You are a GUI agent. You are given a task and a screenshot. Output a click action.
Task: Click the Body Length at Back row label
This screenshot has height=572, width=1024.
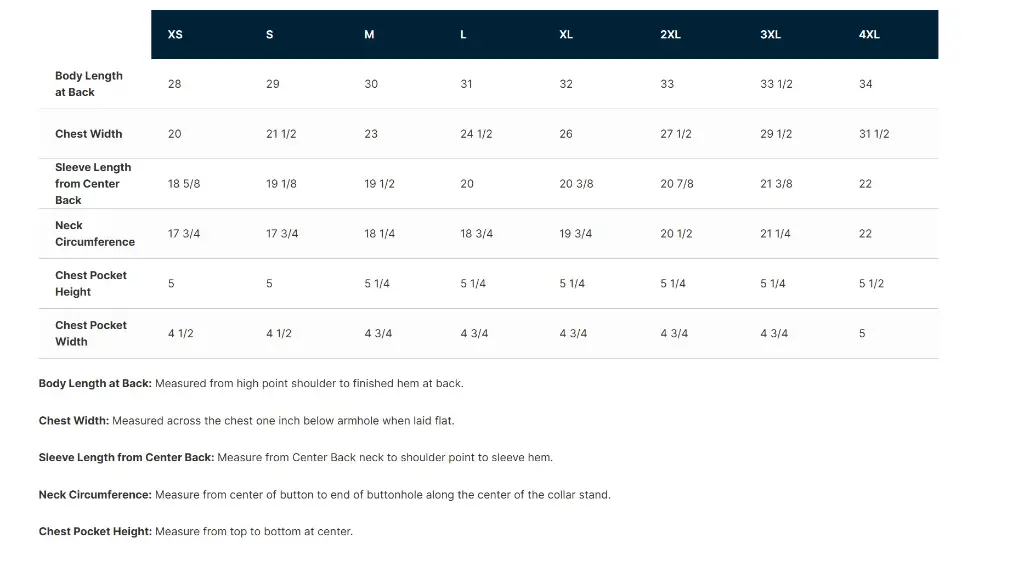click(x=89, y=84)
